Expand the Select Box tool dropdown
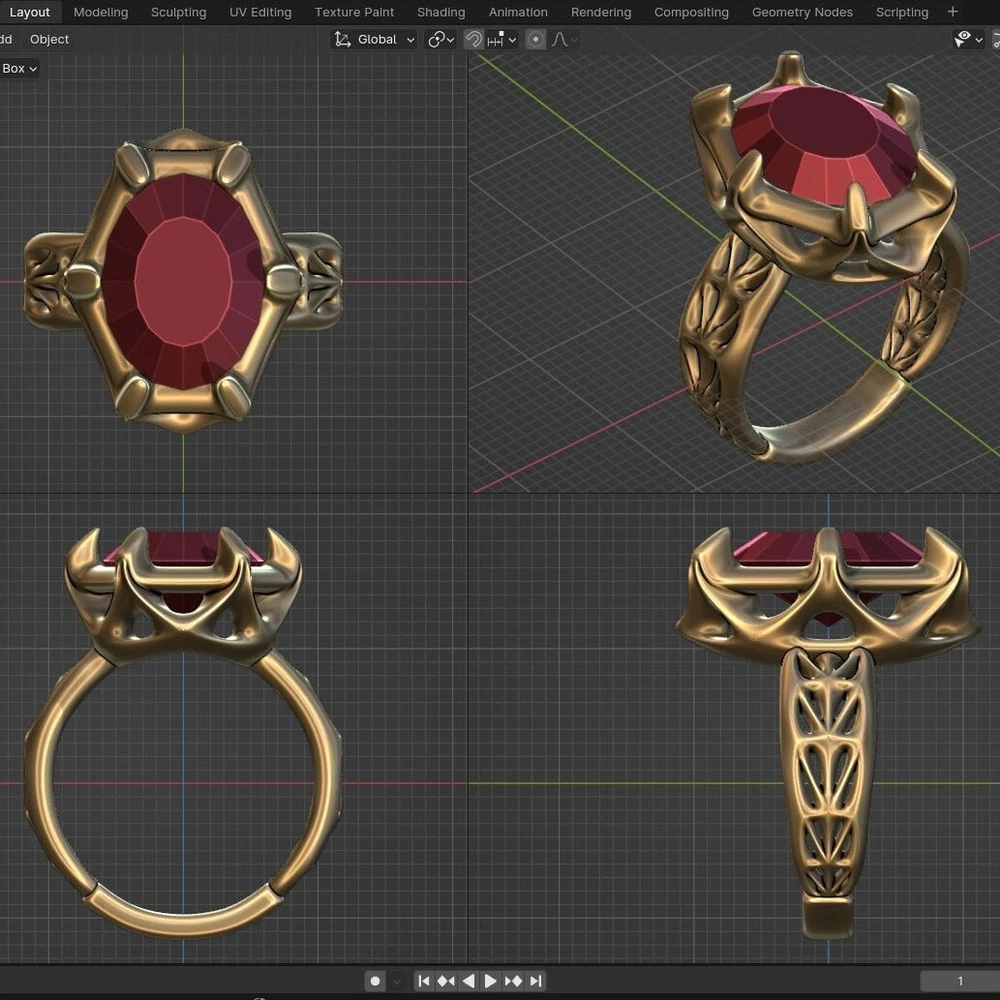The height and width of the screenshot is (1000, 1000). click(20, 69)
